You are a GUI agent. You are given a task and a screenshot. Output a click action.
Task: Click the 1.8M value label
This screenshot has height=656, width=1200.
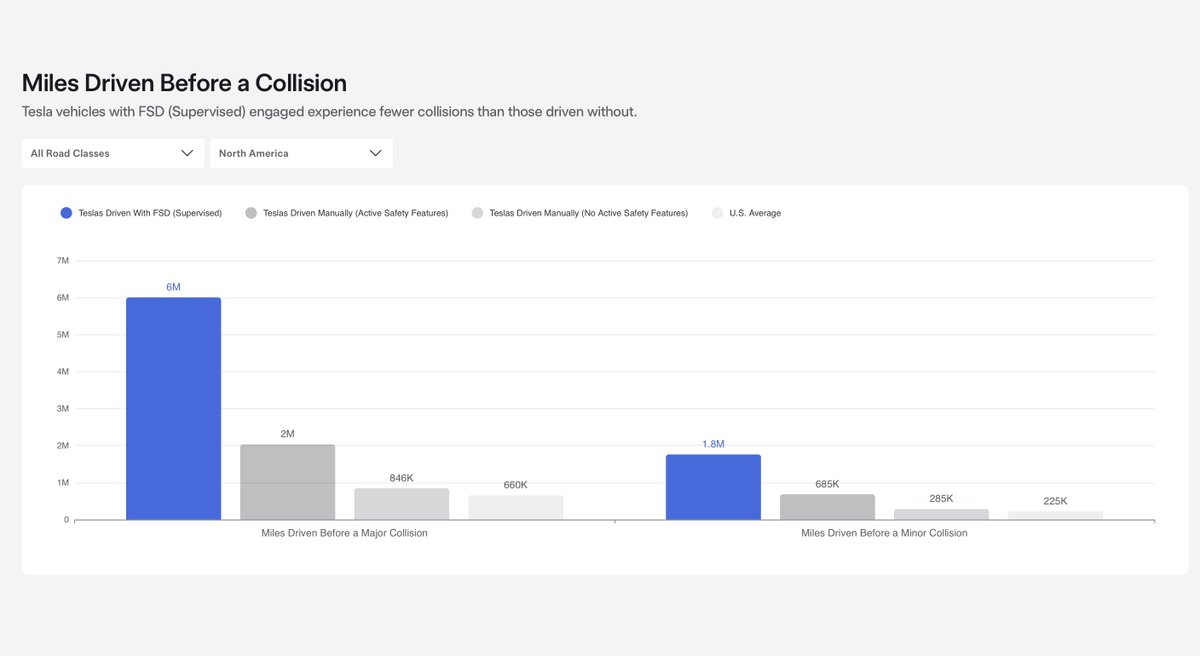coord(713,444)
